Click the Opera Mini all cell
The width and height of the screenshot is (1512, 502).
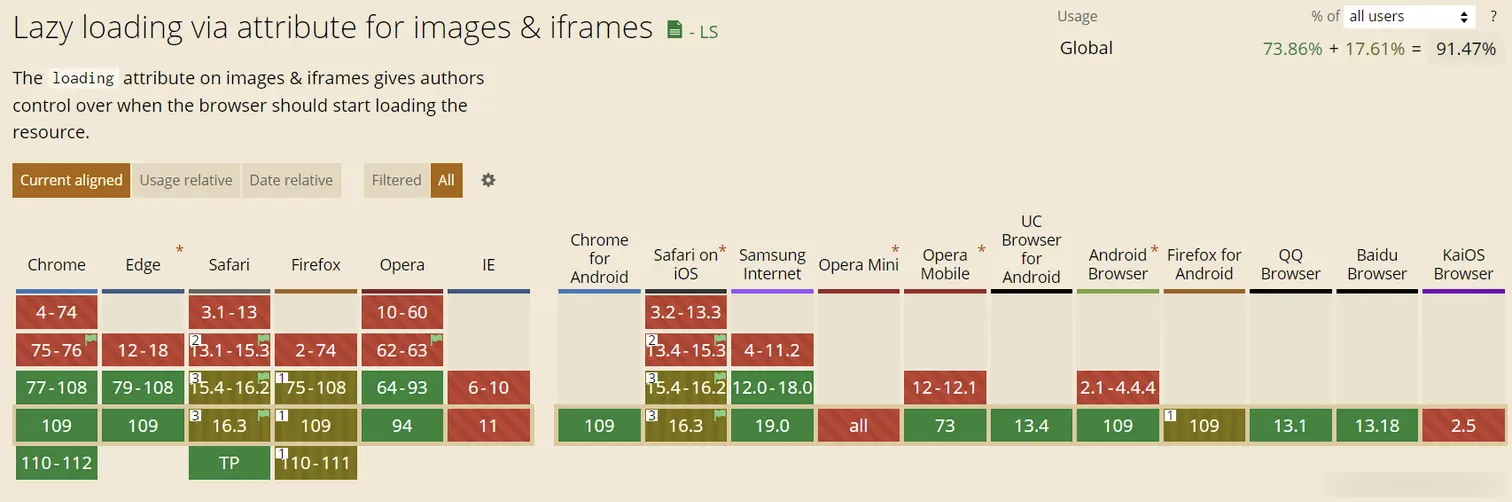(859, 425)
